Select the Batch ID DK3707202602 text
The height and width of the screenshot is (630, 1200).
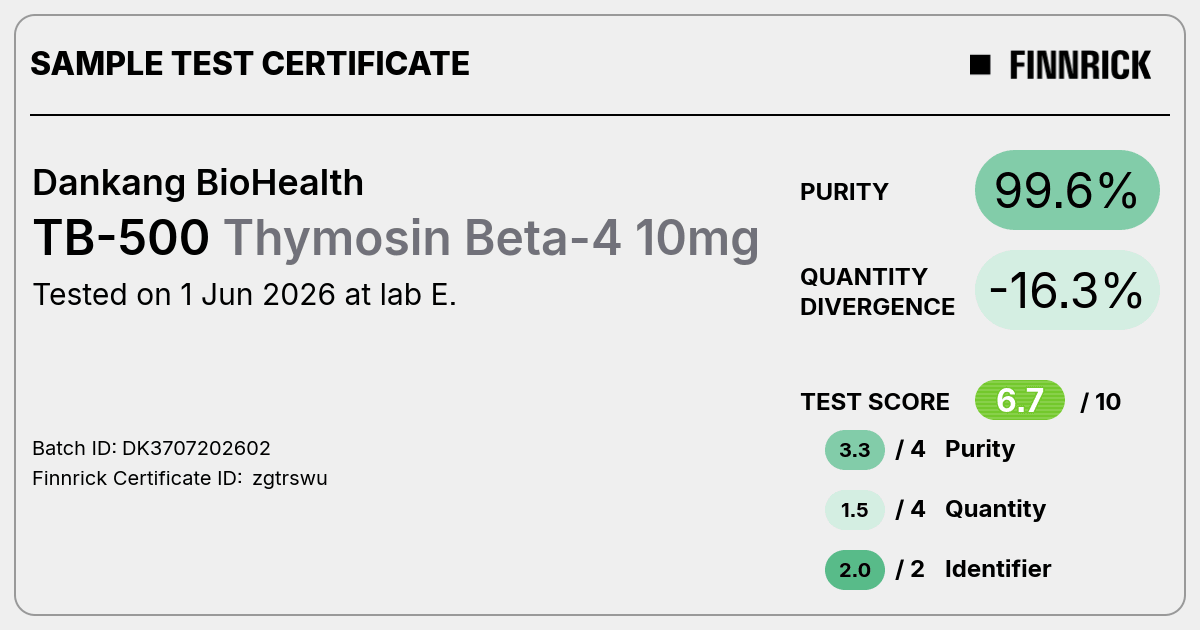coord(152,448)
